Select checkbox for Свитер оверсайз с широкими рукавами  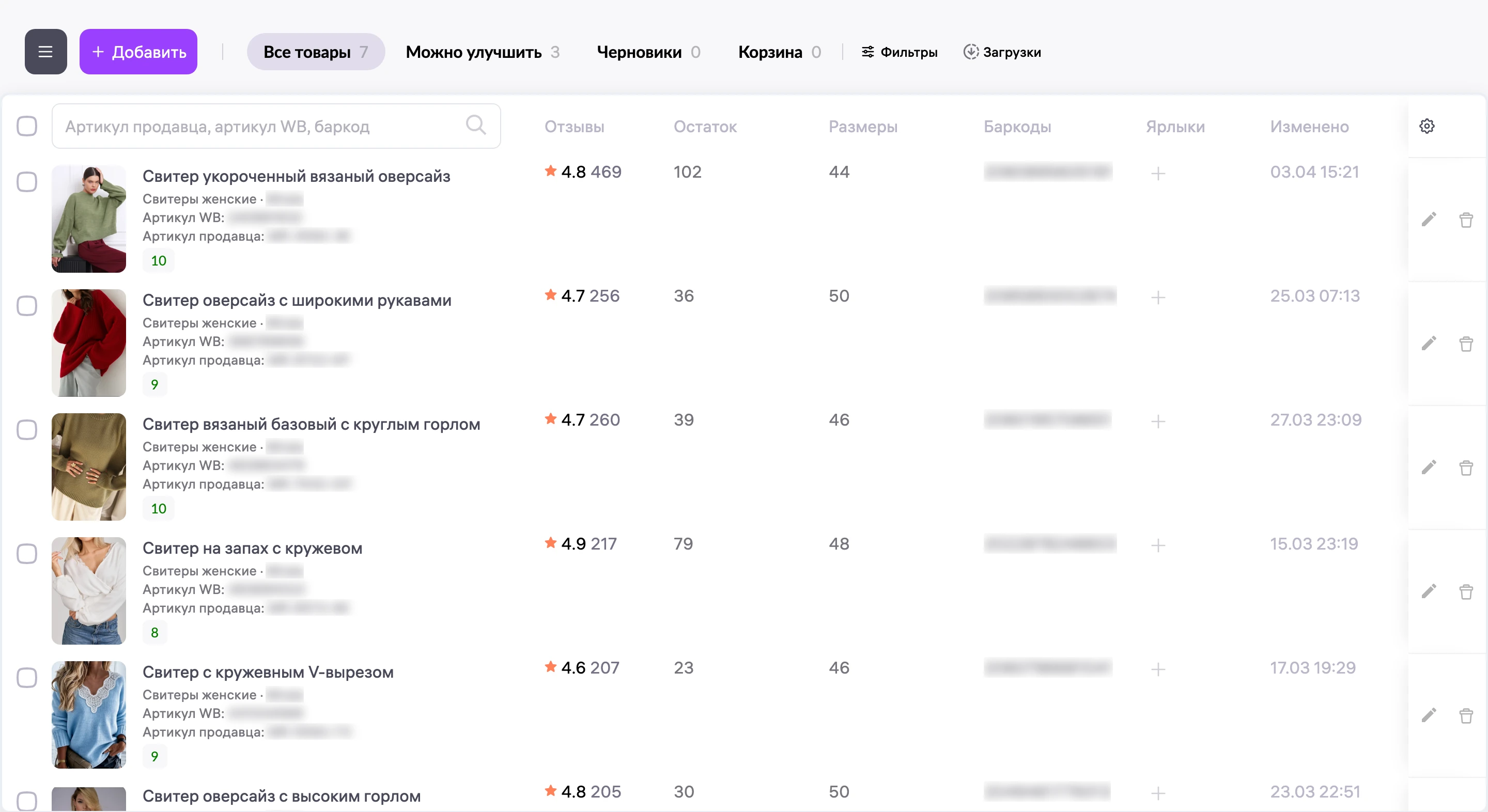point(26,305)
